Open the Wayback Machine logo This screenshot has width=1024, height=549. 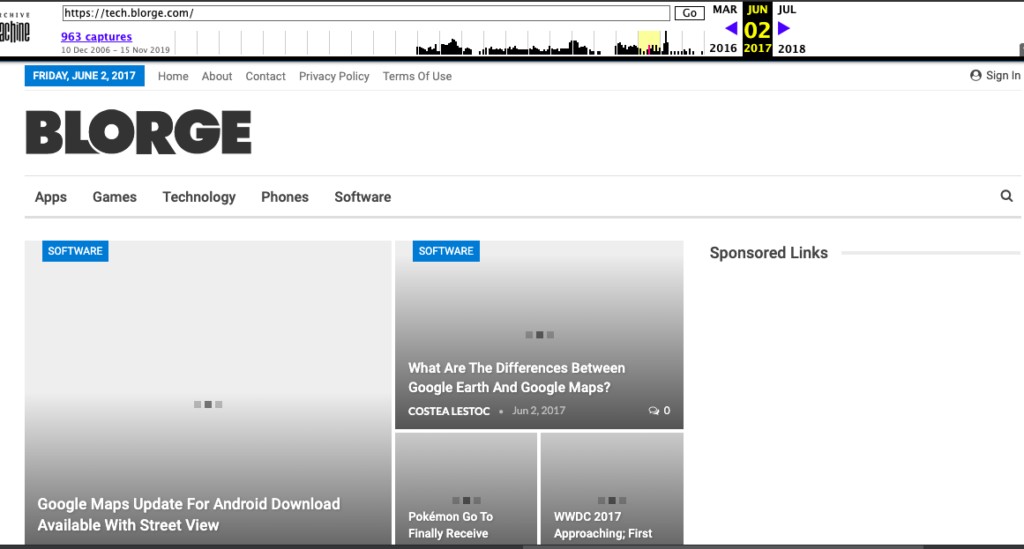(x=15, y=27)
